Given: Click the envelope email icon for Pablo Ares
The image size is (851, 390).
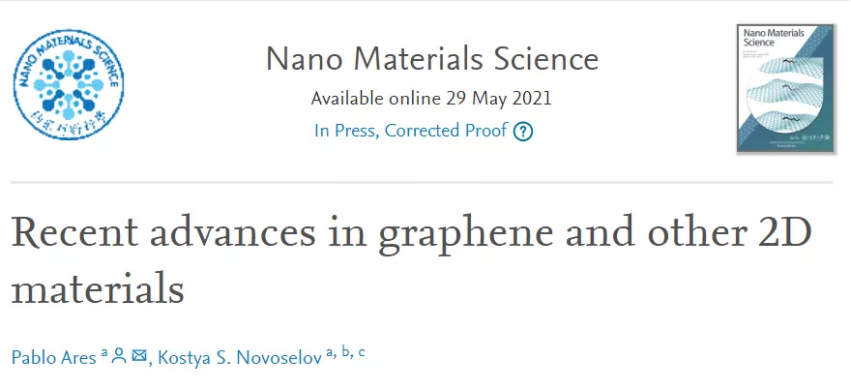Looking at the screenshot, I should pos(139,356).
